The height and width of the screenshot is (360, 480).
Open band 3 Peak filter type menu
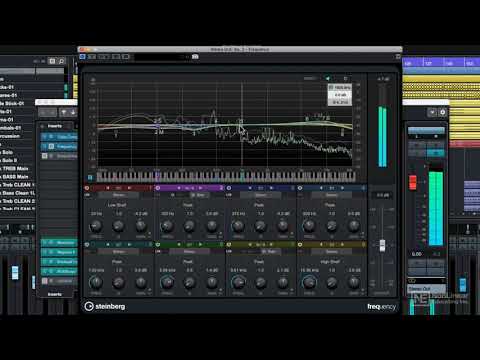point(259,205)
